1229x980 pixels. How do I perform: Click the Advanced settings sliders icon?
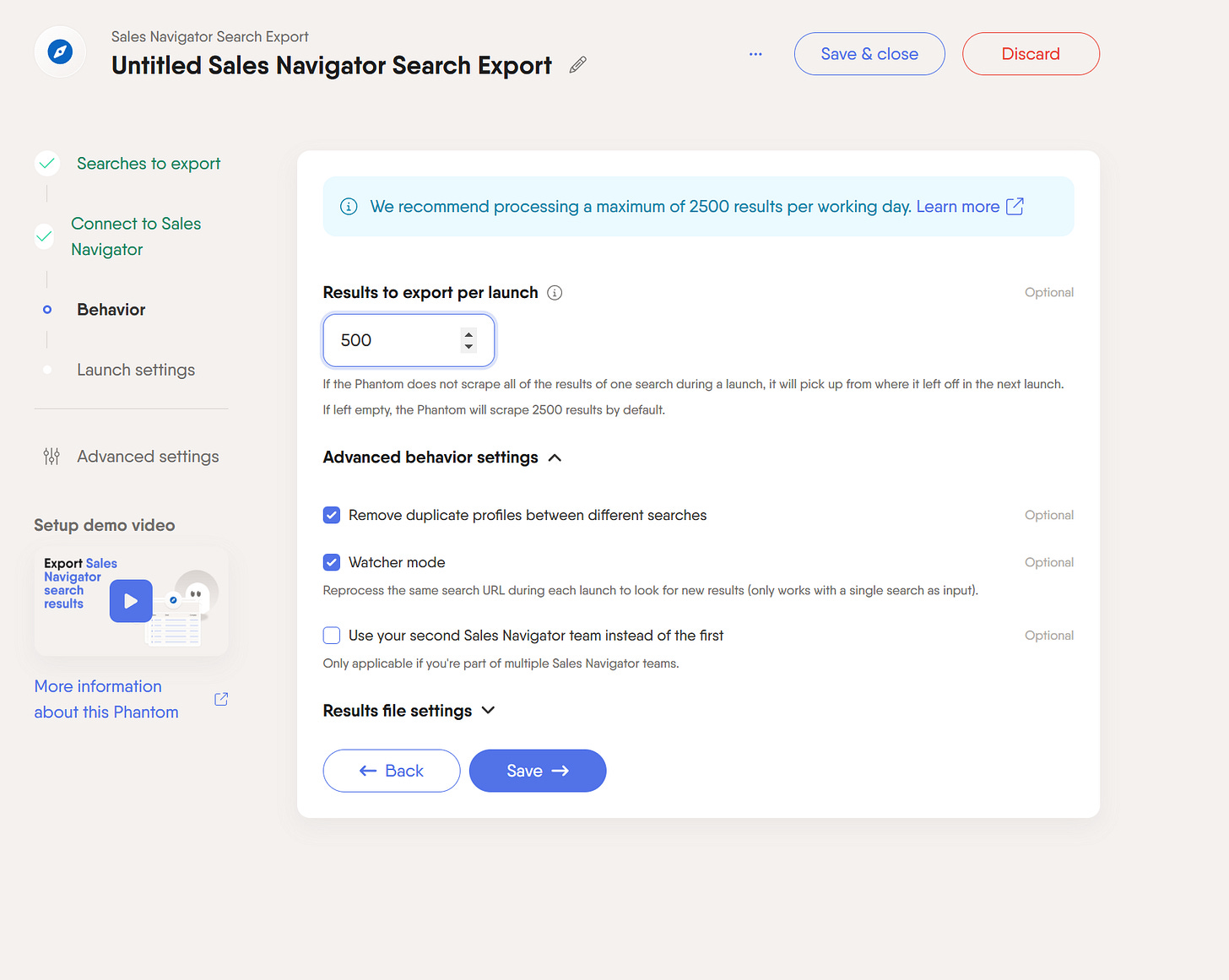[51, 457]
